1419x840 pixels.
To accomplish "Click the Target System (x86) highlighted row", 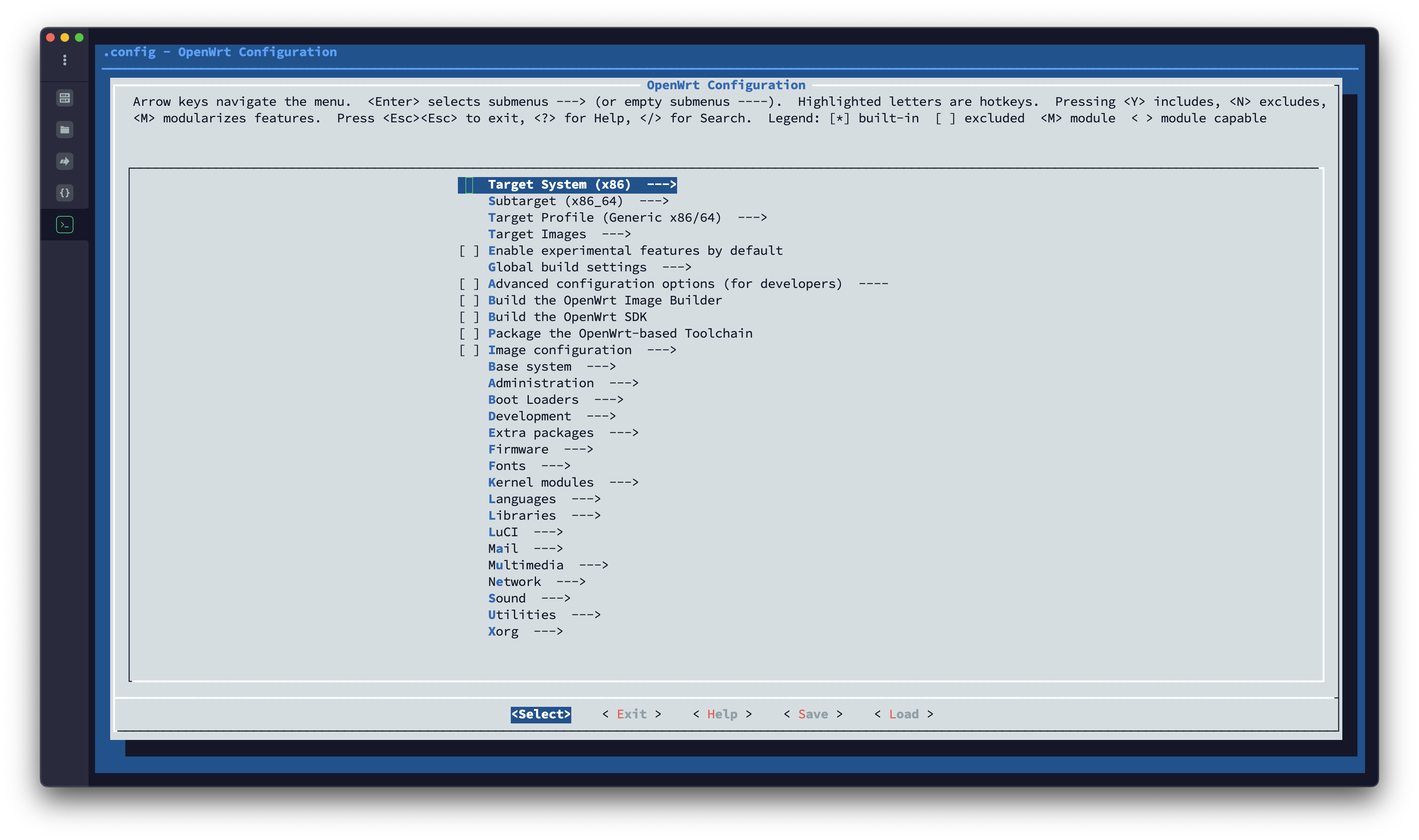I will tap(567, 185).
